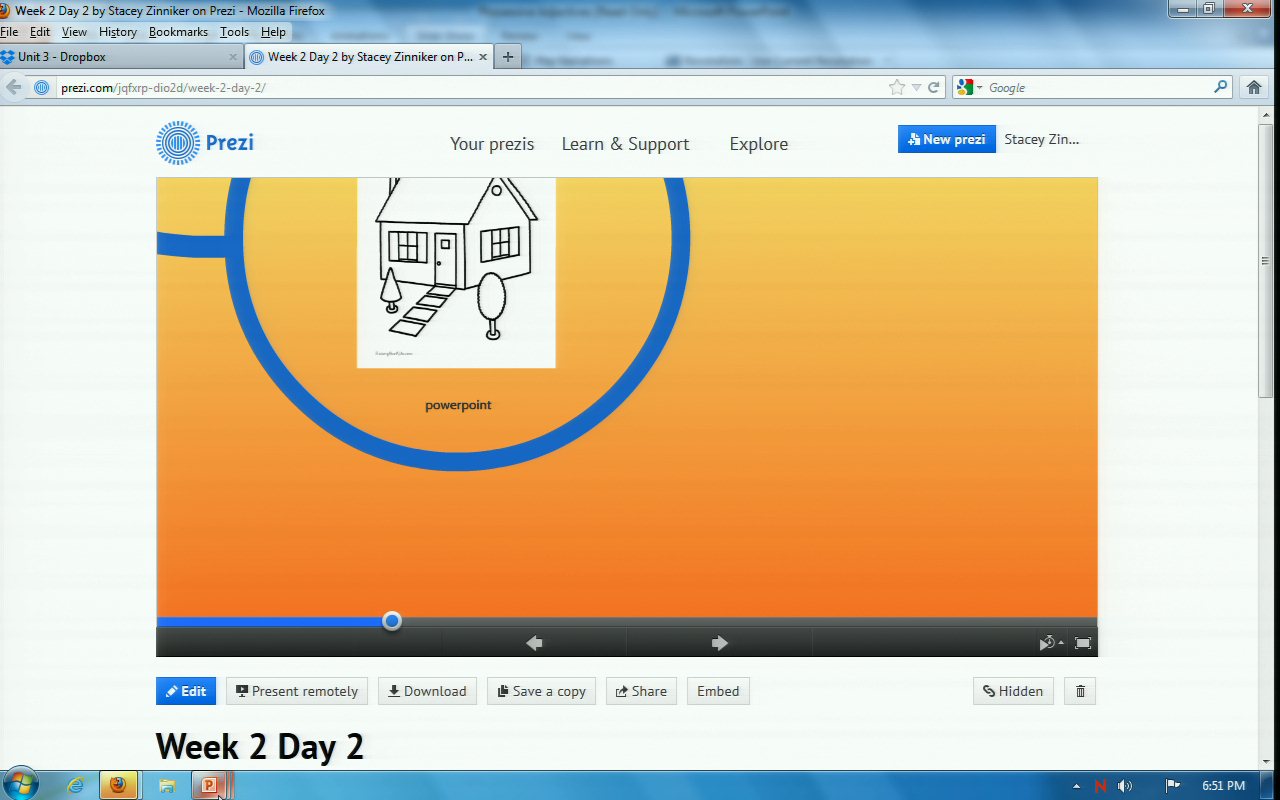The width and height of the screenshot is (1280, 800).
Task: Open Firefox home page icon
Action: (1254, 88)
